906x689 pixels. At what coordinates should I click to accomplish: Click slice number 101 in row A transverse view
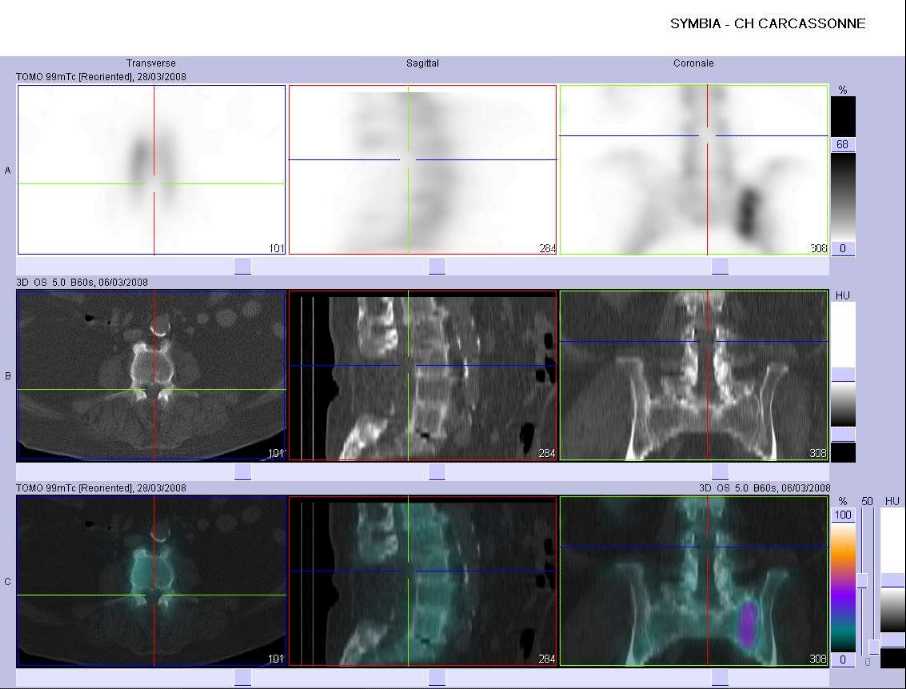point(277,248)
